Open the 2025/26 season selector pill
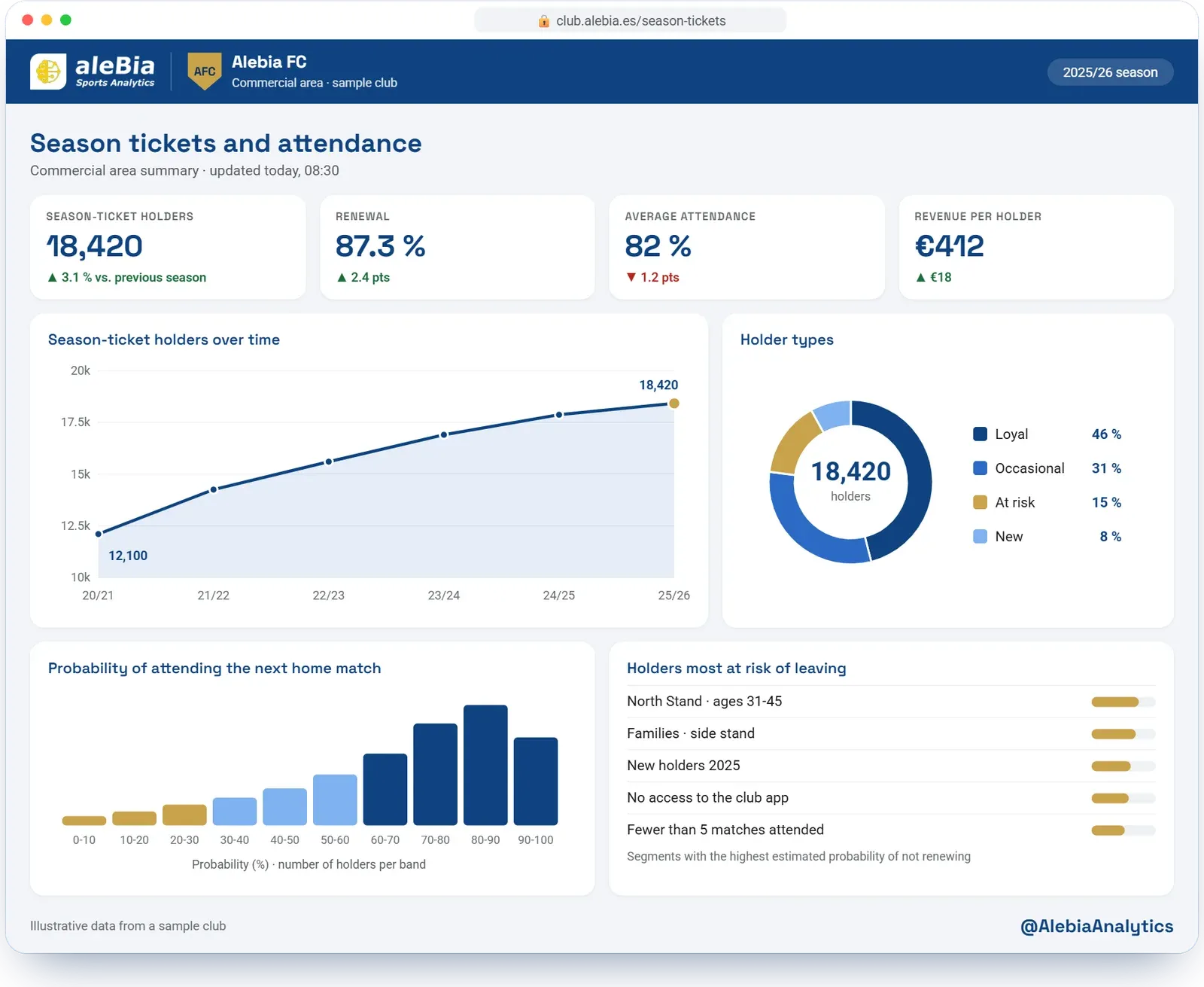 tap(1110, 72)
